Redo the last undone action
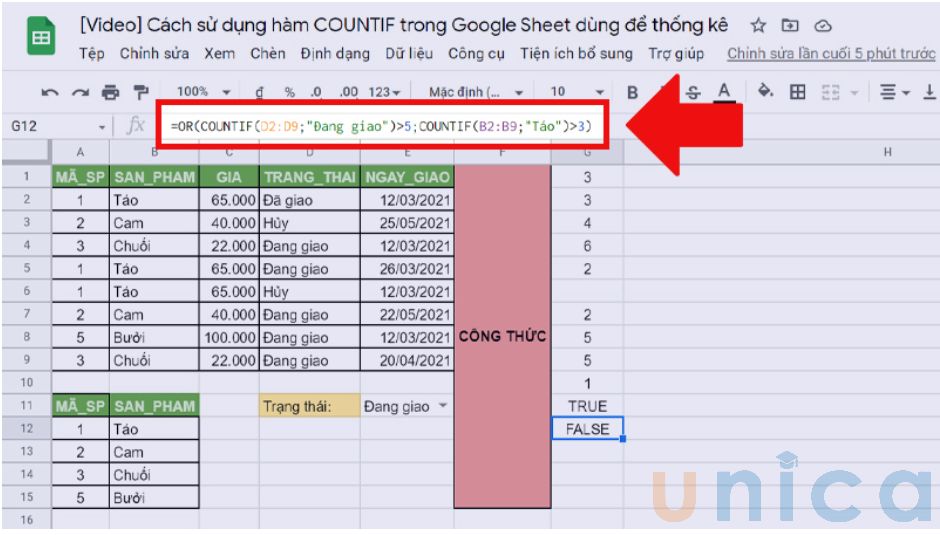This screenshot has height=535, width=940. (80, 92)
